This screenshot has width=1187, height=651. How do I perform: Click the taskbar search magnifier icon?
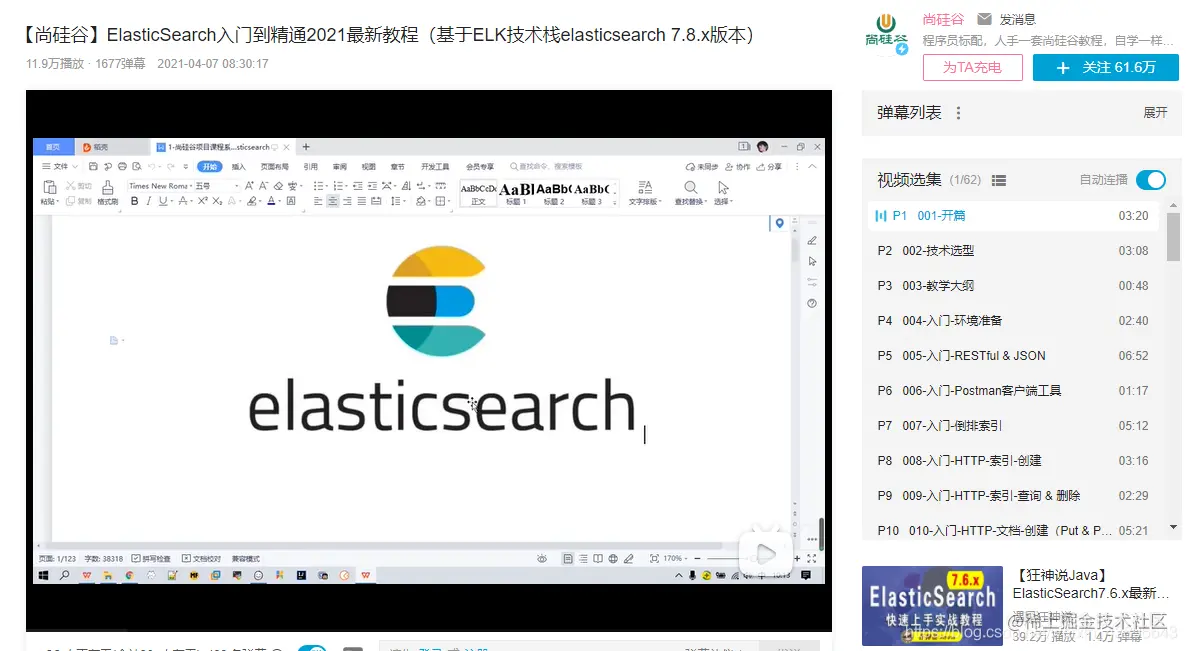point(65,576)
